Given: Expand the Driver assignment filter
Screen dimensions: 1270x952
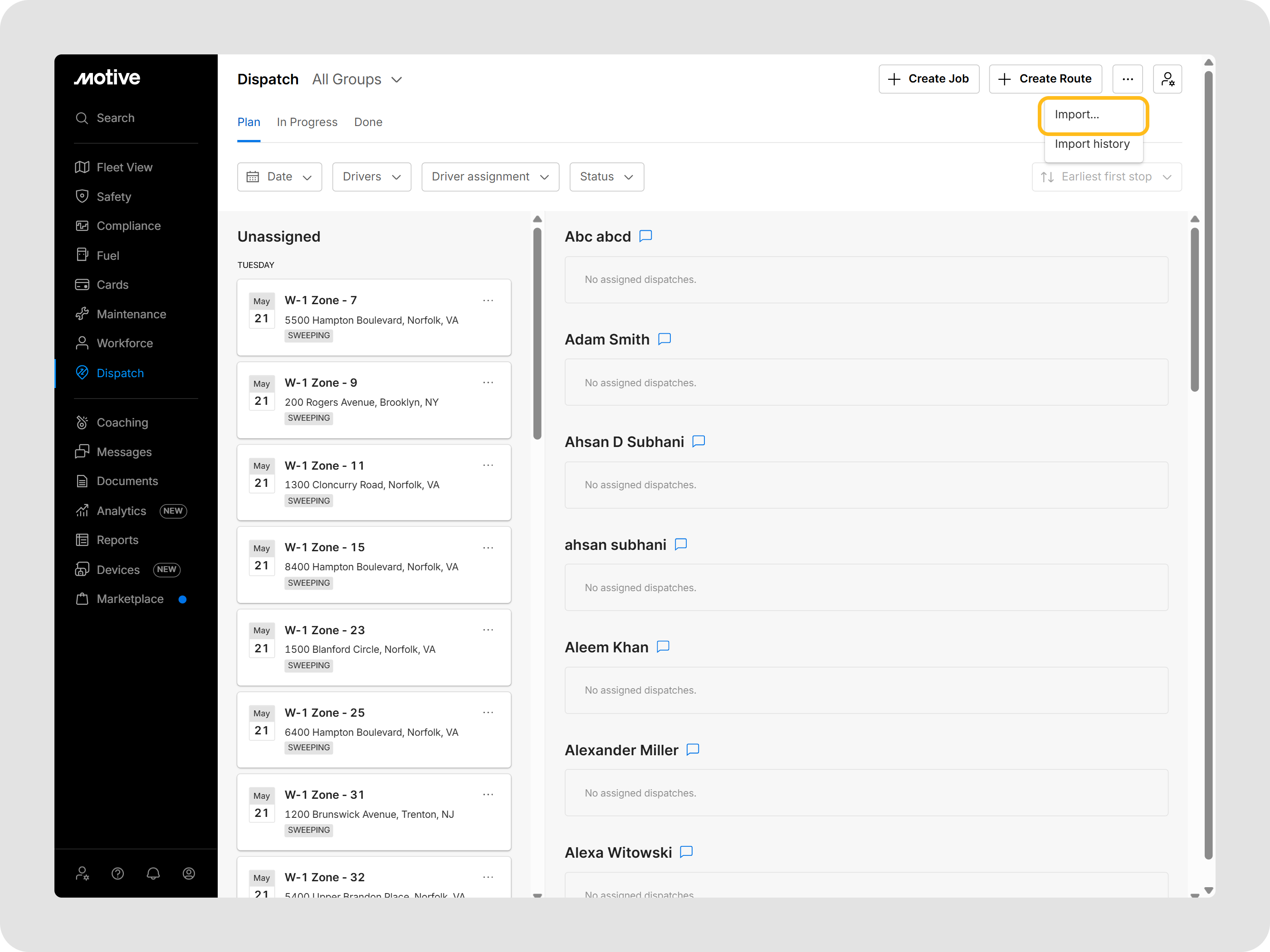Looking at the screenshot, I should 490,177.
